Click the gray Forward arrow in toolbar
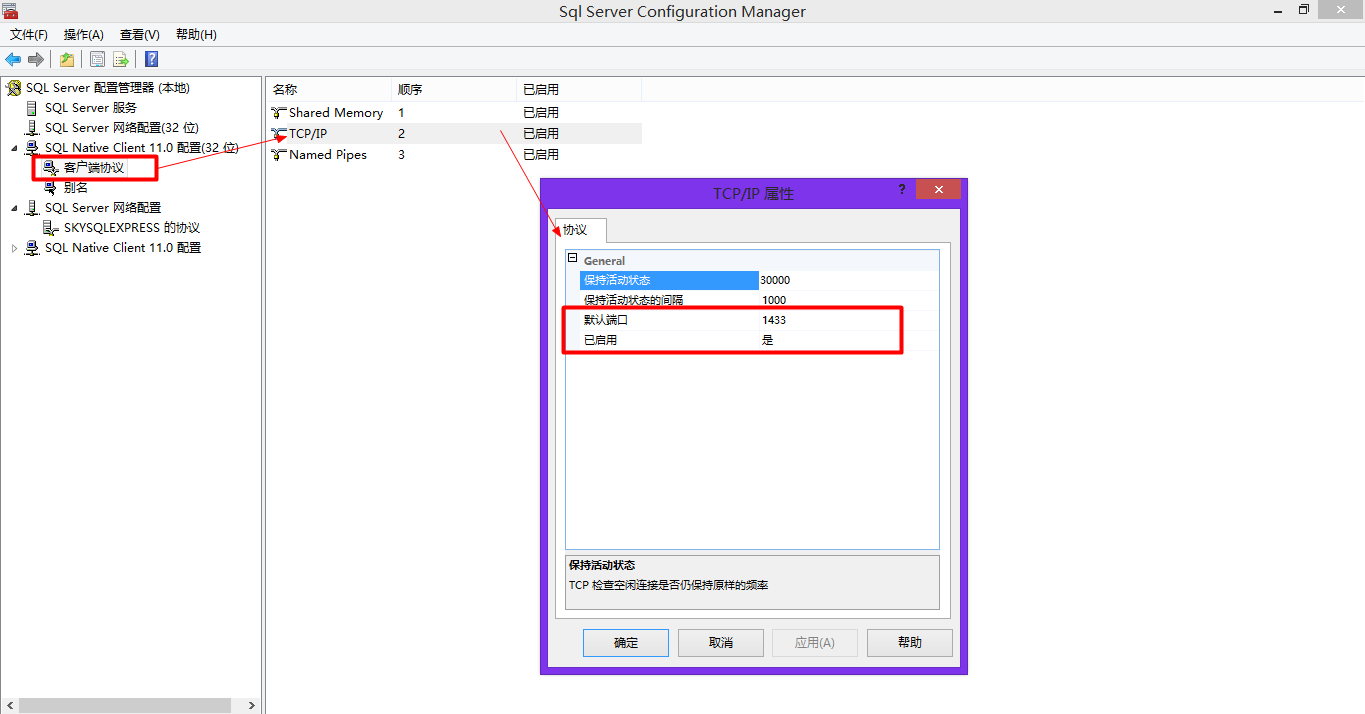 (36, 59)
